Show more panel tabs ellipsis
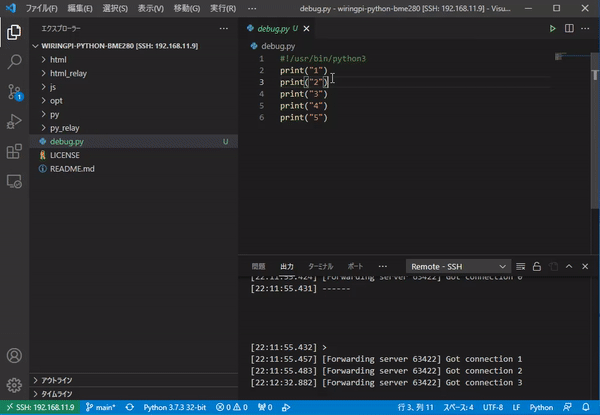Image resolution: width=600 pixels, height=415 pixels. click(x=383, y=267)
